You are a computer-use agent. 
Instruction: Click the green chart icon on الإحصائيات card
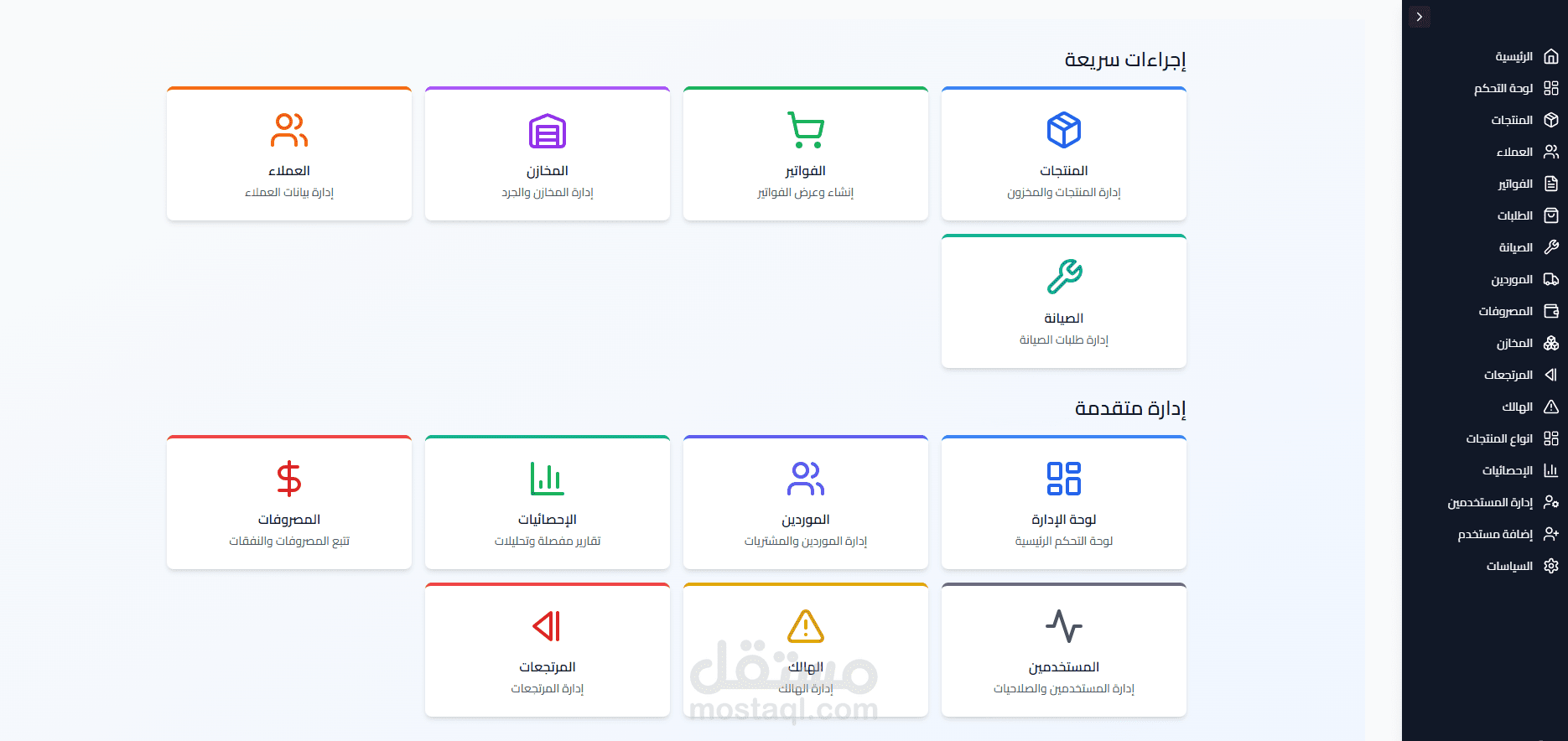point(548,479)
